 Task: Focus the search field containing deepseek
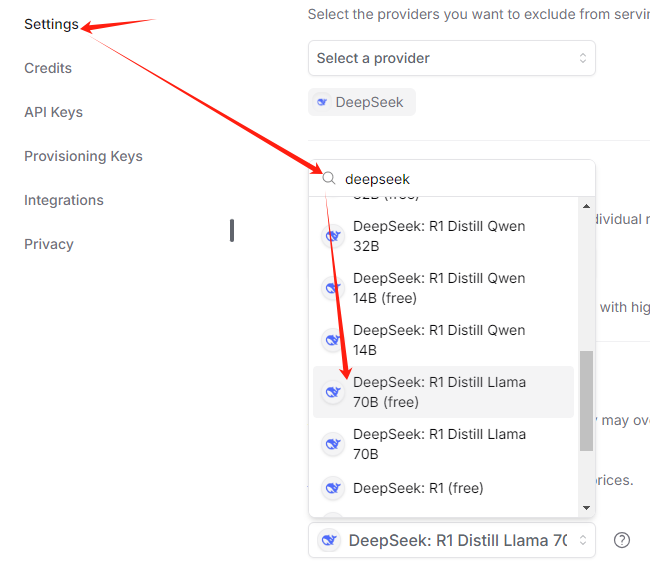point(460,179)
